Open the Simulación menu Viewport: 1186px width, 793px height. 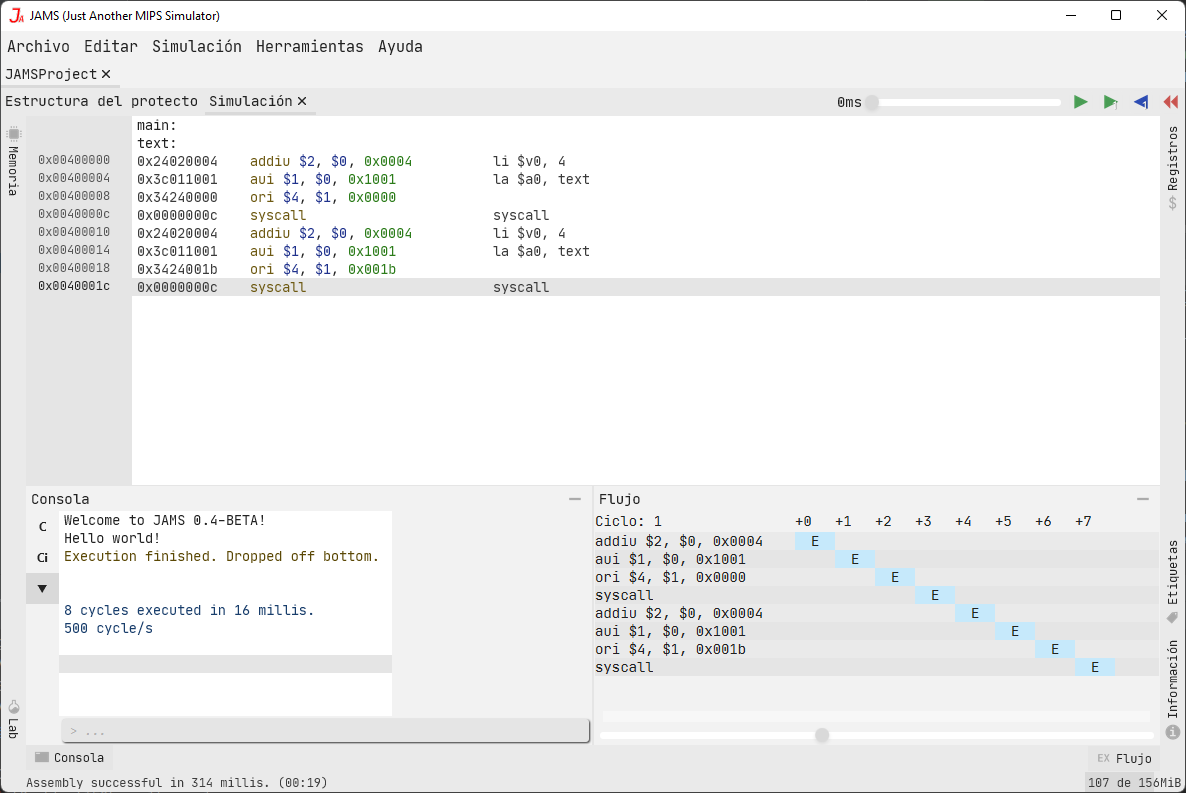196,46
